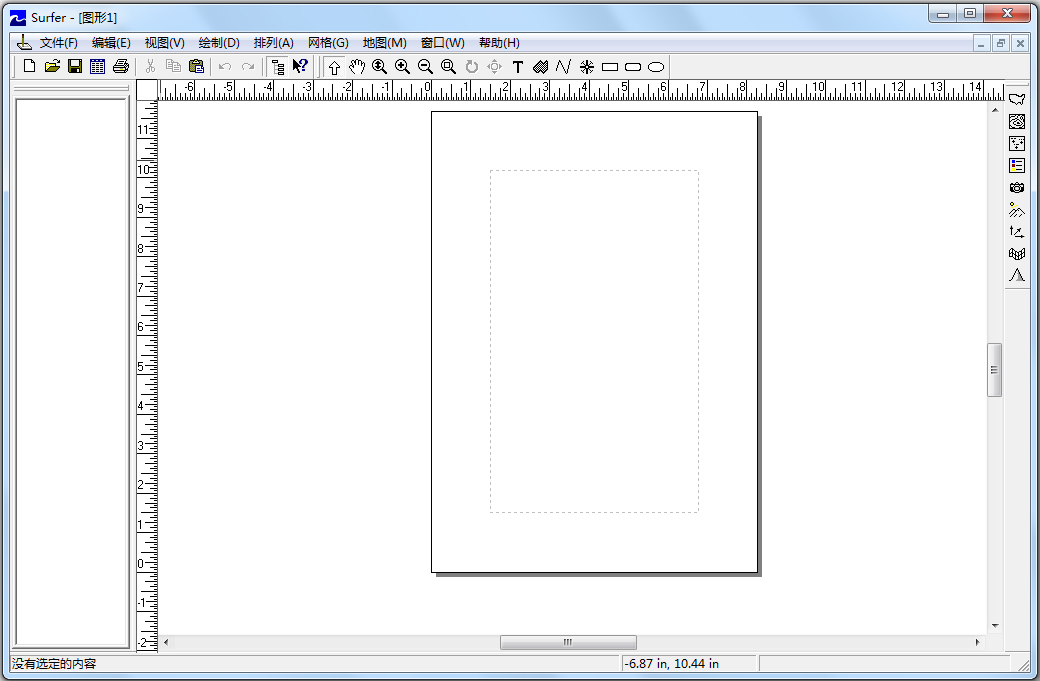The height and width of the screenshot is (681, 1040).
Task: Click the Shaded Relief Map icon
Action: pyautogui.click(x=1017, y=210)
